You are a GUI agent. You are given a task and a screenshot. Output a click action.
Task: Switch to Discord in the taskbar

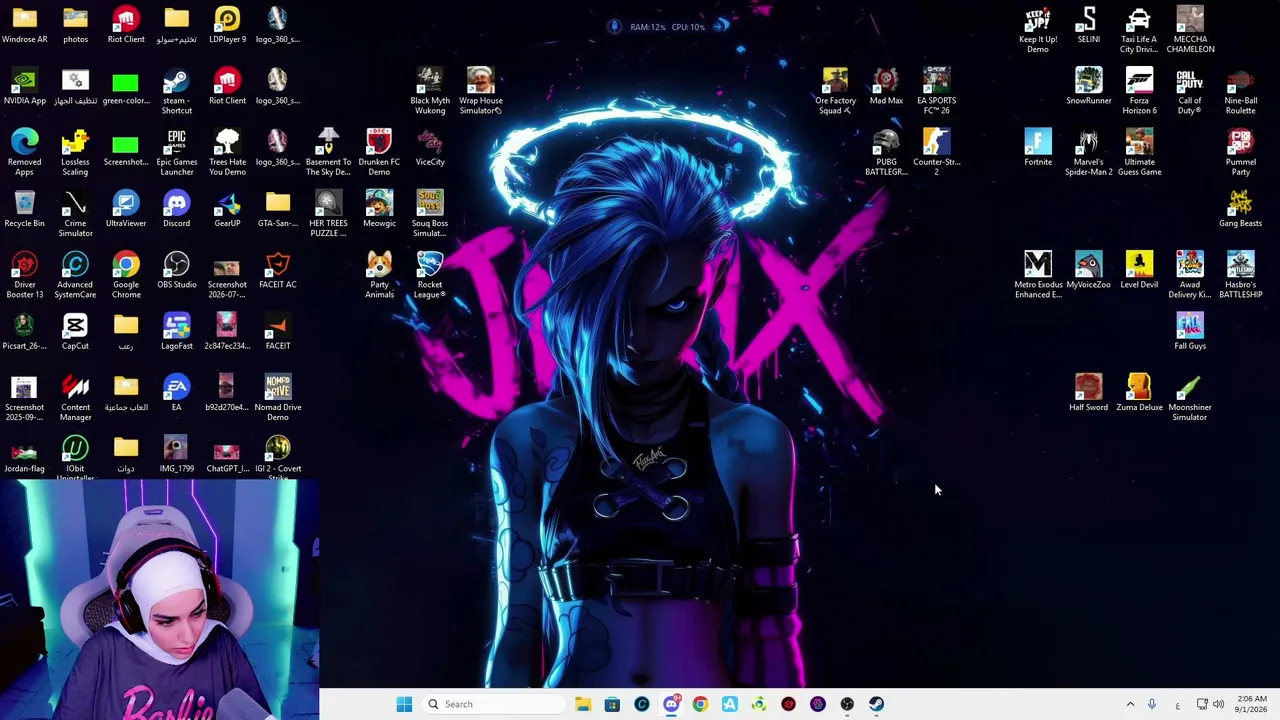click(671, 704)
